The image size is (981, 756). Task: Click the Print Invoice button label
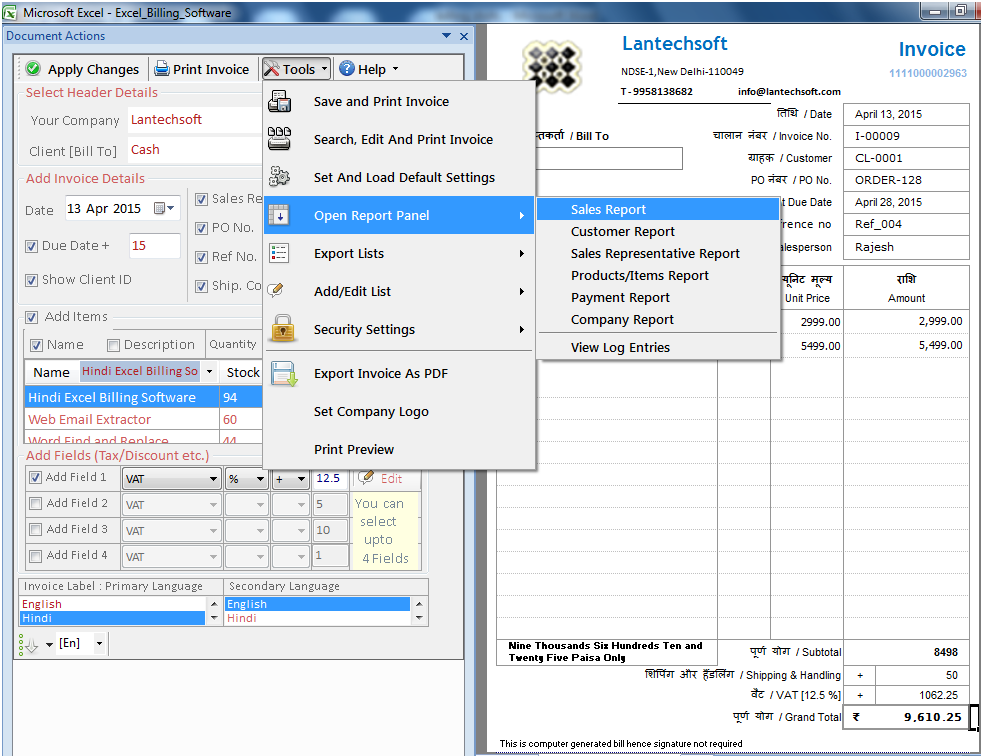[211, 69]
